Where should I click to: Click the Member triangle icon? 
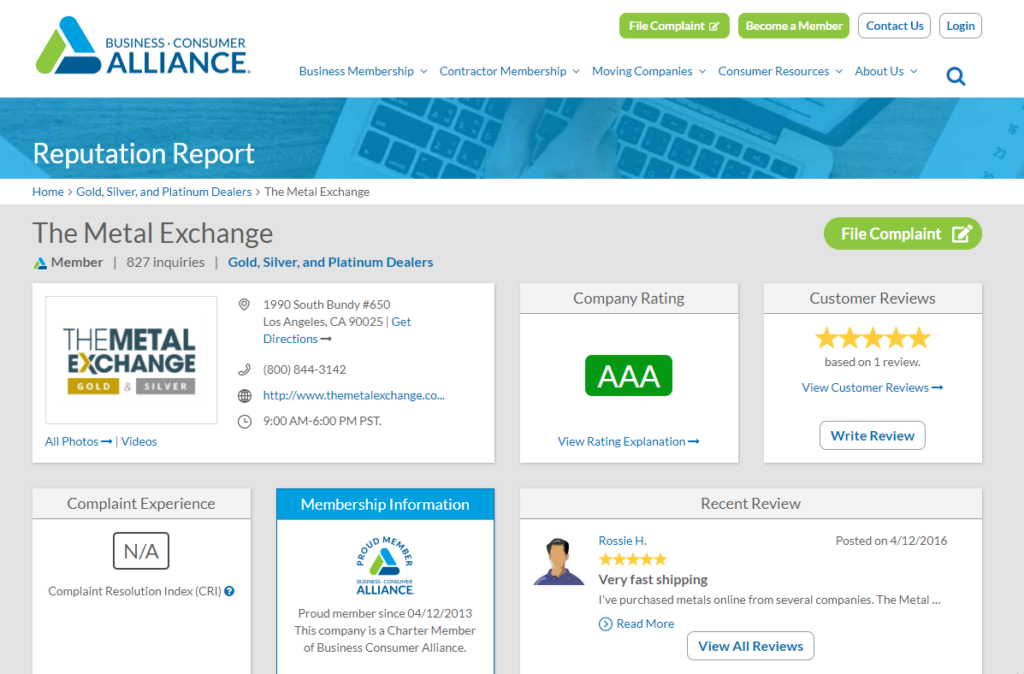coord(40,263)
